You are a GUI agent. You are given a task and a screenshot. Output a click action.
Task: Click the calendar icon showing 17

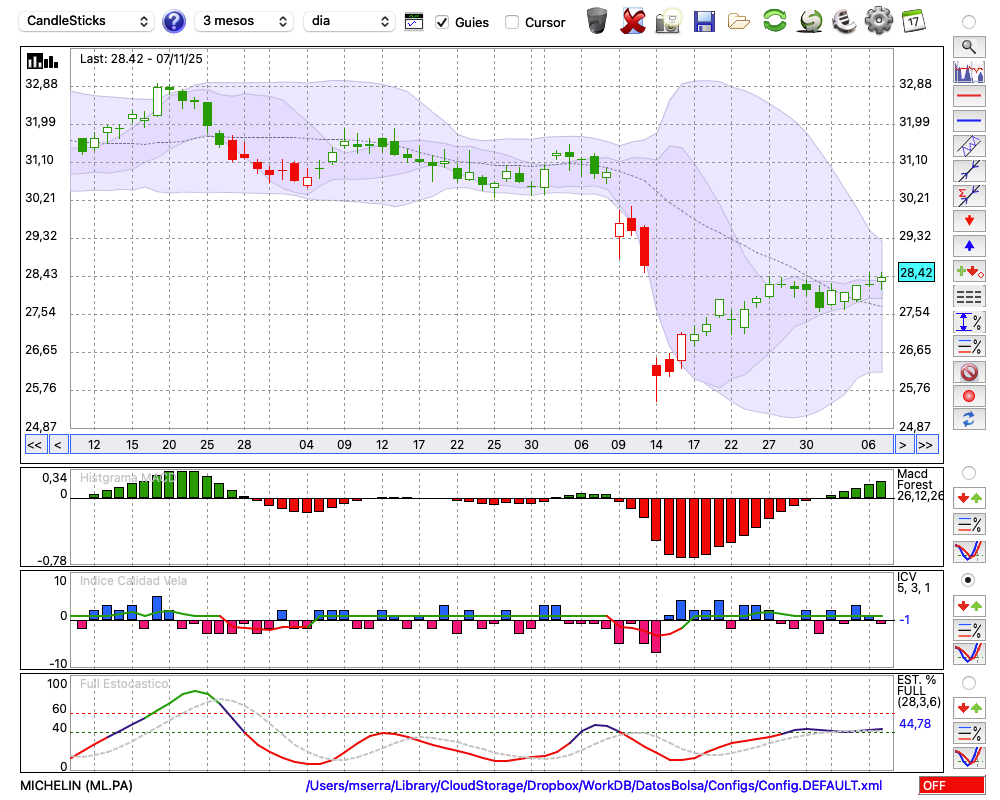tap(913, 21)
